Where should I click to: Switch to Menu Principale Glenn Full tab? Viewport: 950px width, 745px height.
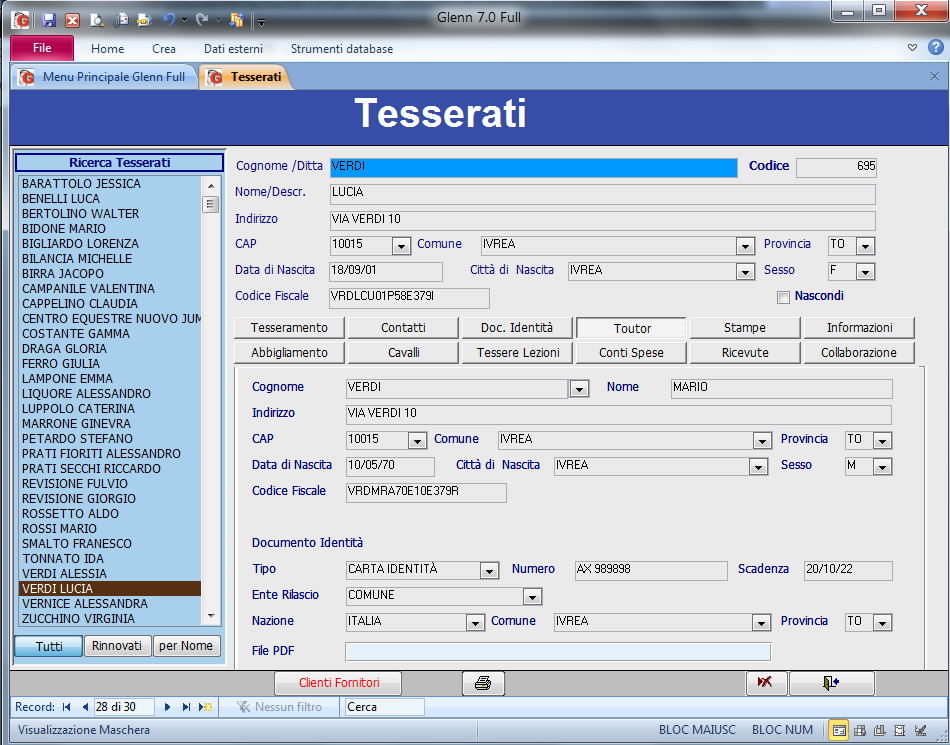coord(104,77)
